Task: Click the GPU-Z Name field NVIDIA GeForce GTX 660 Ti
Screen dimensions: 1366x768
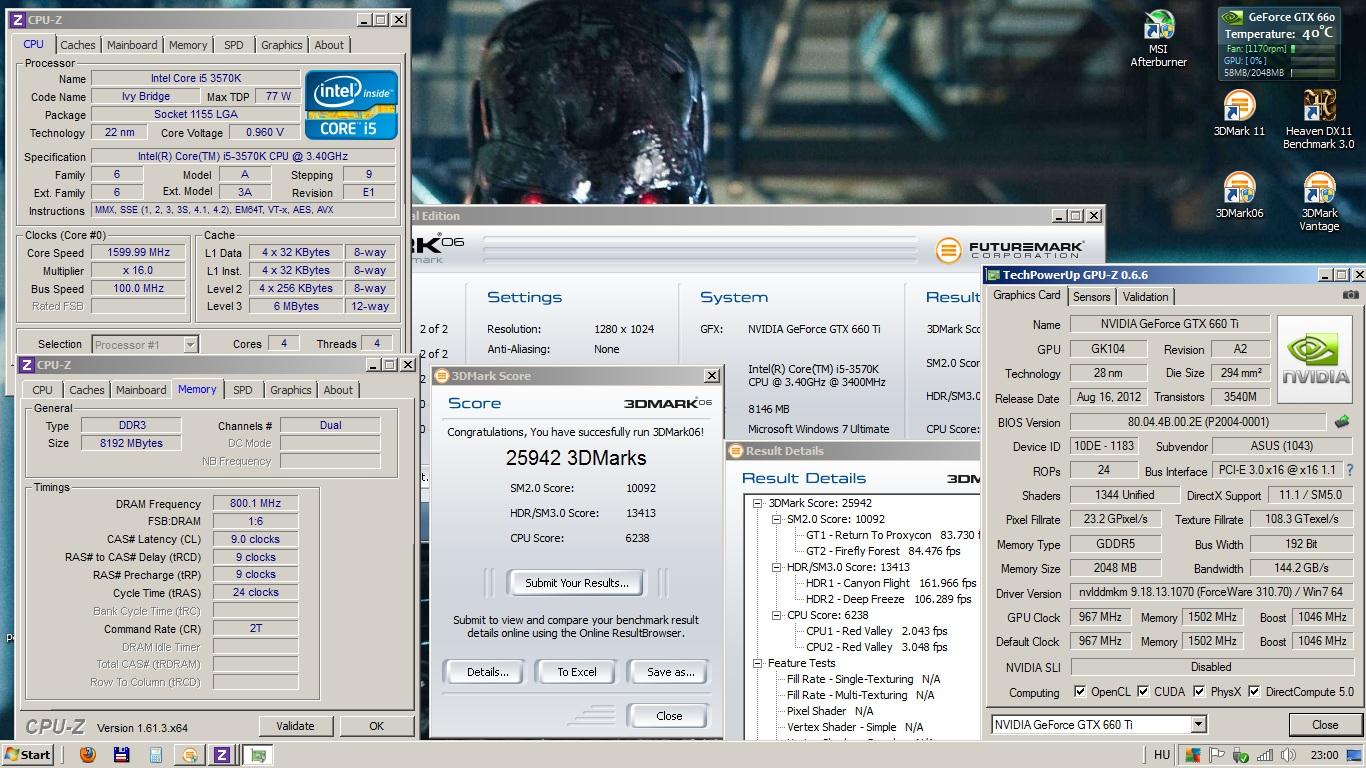Action: pos(1169,324)
